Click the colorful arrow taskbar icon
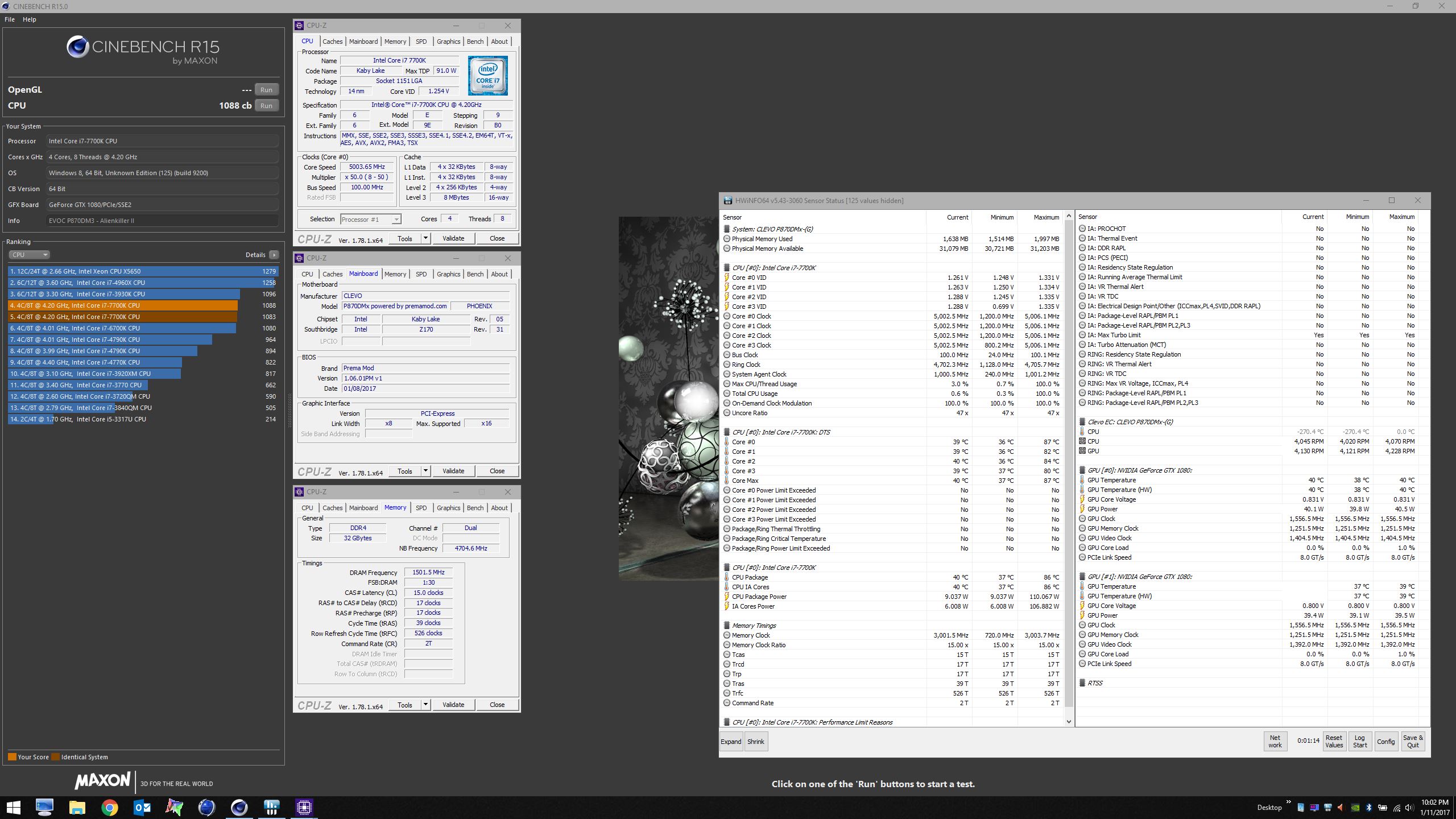 click(175, 807)
